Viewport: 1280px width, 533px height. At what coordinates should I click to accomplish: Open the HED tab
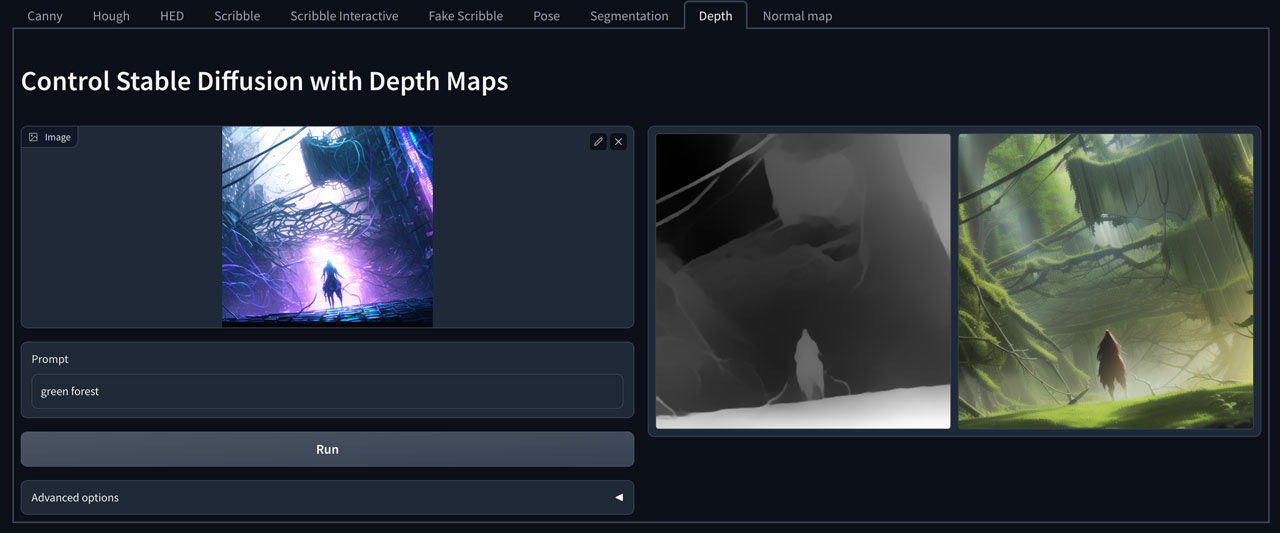point(172,16)
